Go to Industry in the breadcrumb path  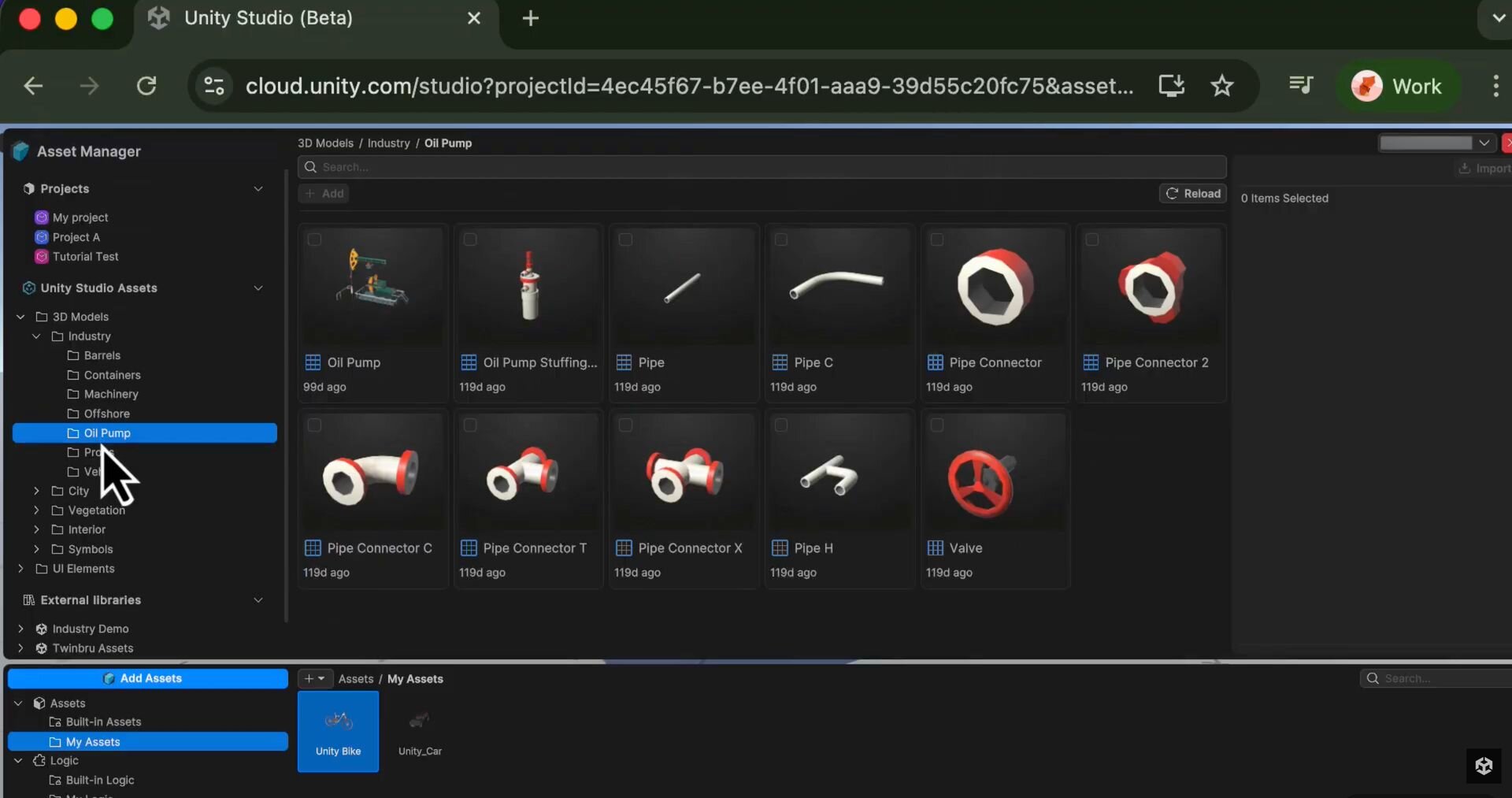pyautogui.click(x=388, y=143)
